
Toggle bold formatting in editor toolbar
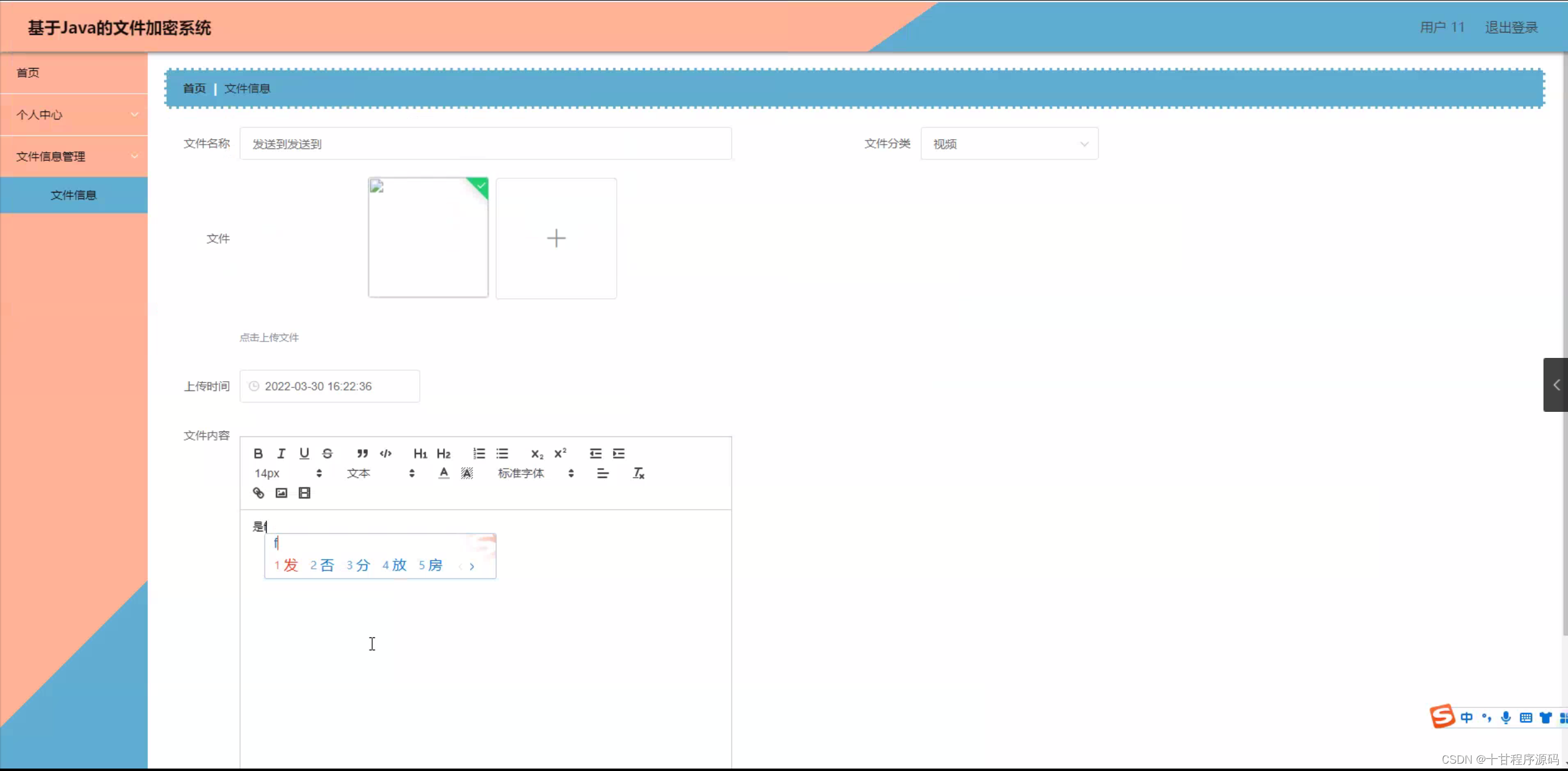click(x=258, y=454)
